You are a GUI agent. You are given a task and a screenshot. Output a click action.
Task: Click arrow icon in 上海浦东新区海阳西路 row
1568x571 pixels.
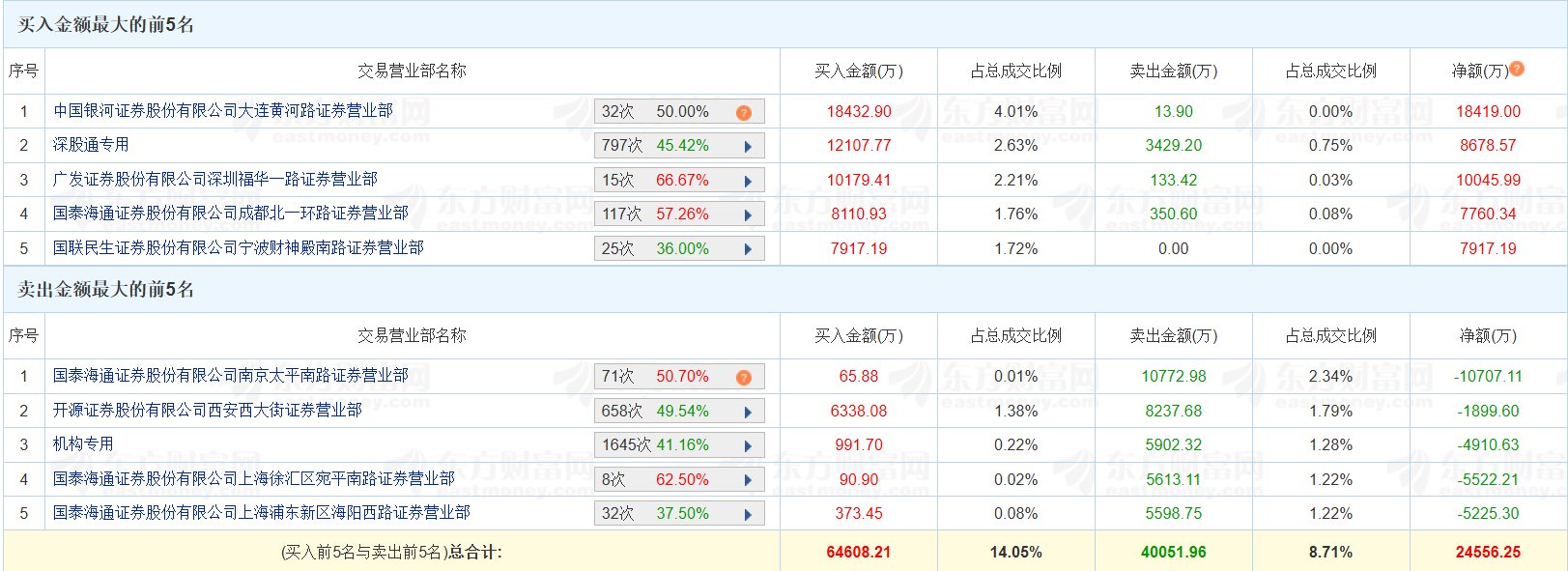[748, 514]
